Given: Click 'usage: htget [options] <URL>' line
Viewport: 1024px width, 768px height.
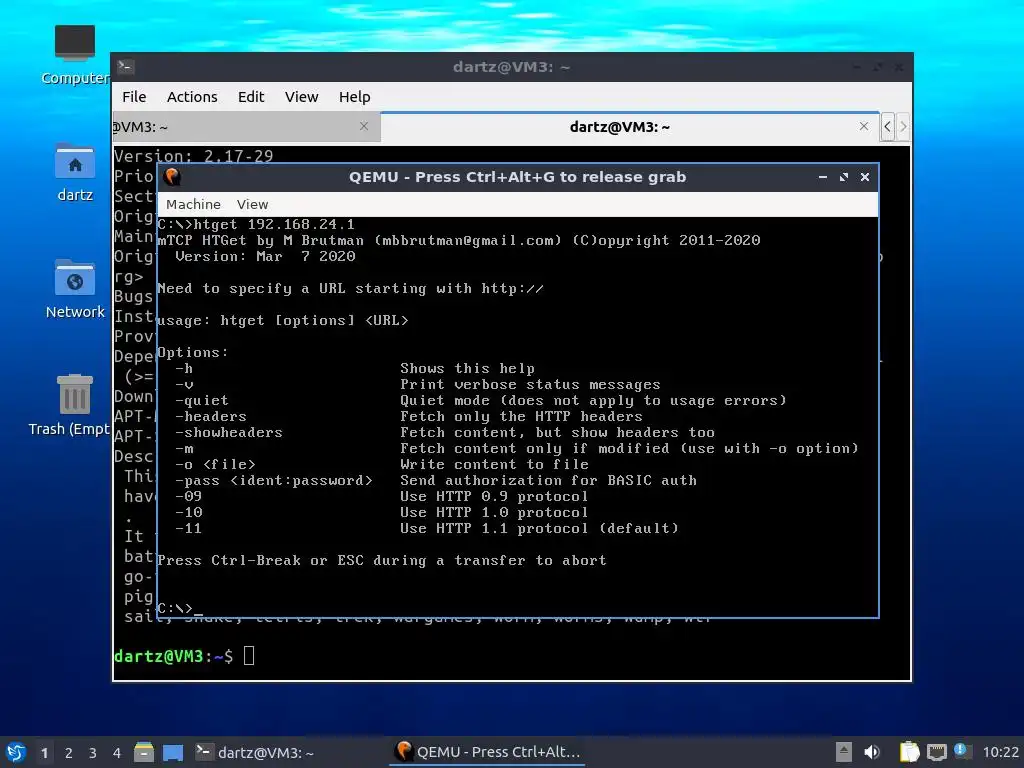Looking at the screenshot, I should (283, 321).
